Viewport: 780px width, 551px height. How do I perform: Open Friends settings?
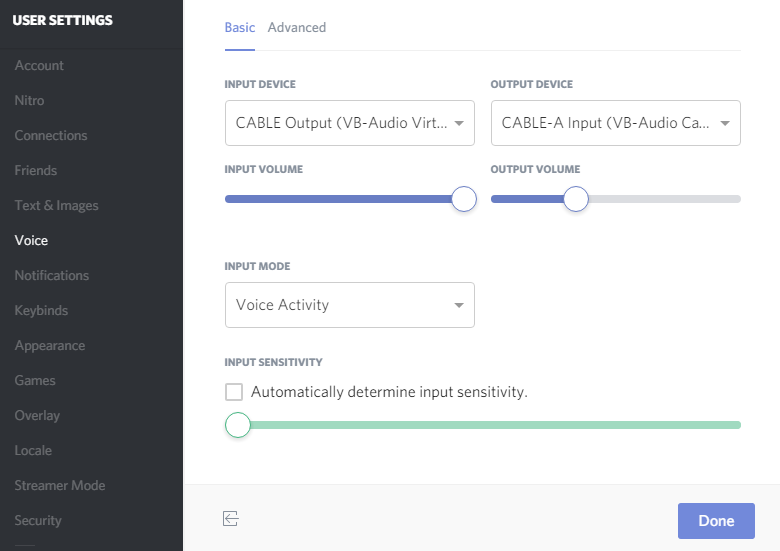pos(36,170)
